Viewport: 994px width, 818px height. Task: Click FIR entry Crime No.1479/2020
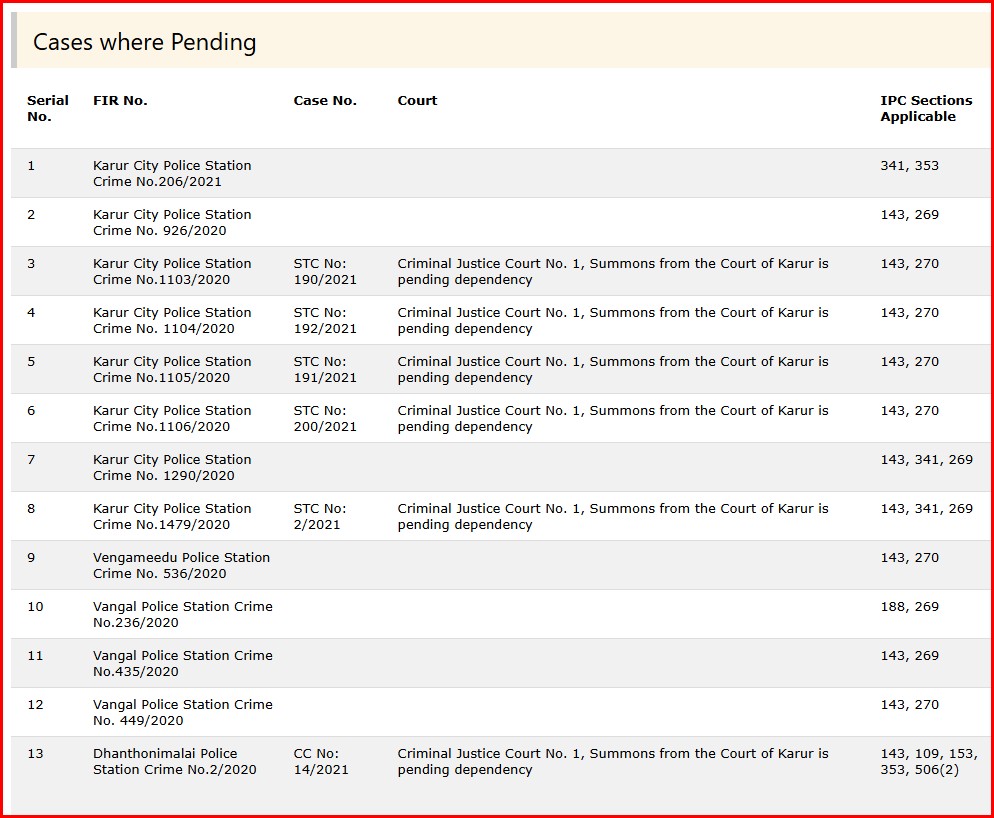[x=172, y=516]
